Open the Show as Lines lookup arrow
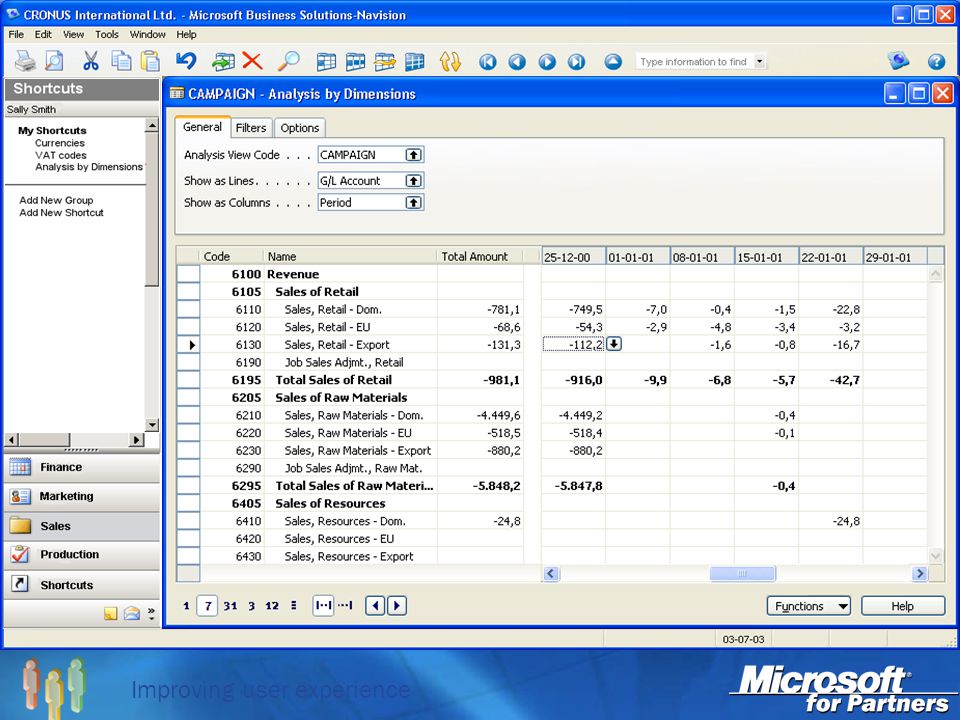This screenshot has height=720, width=960. click(414, 181)
